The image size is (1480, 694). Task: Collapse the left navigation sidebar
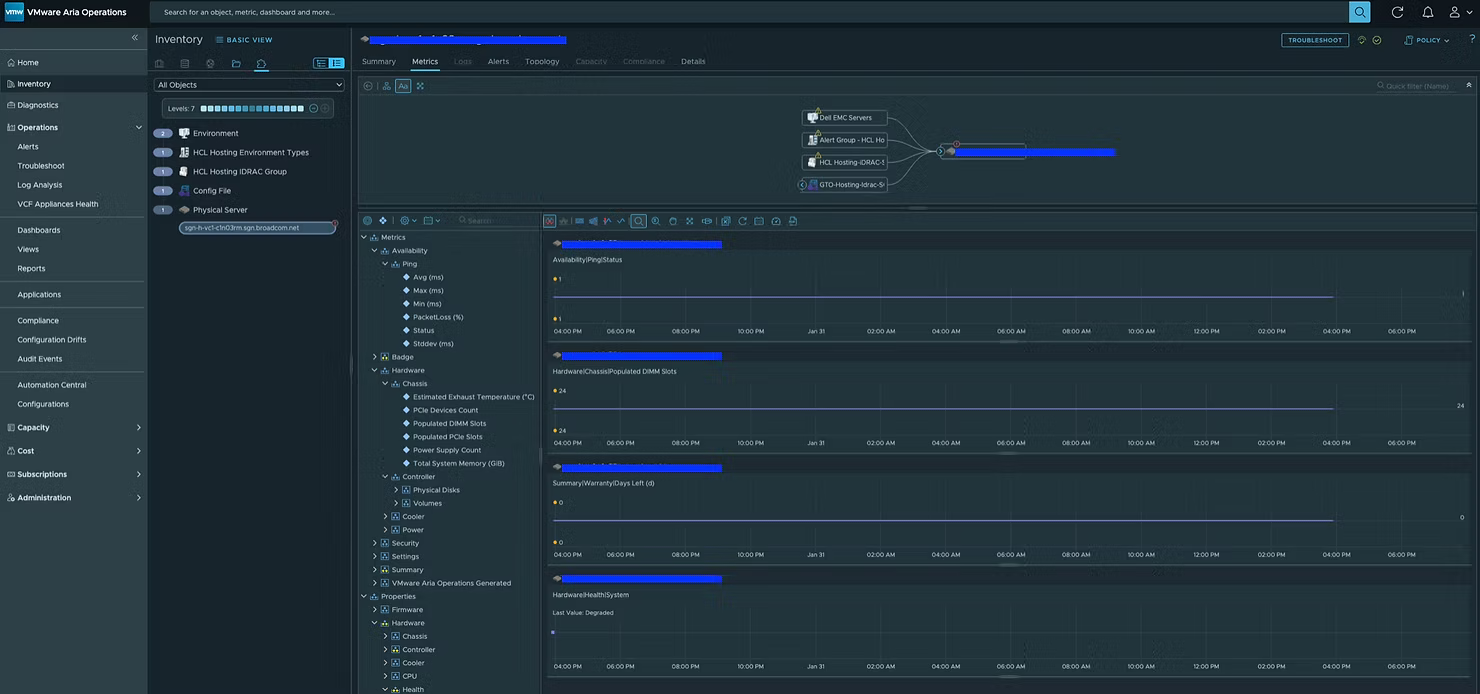135,38
